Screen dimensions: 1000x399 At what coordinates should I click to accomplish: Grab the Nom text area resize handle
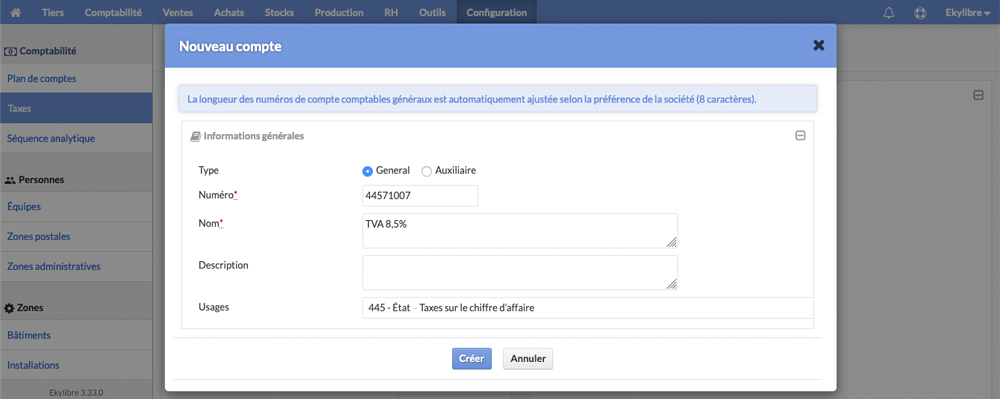[672, 242]
